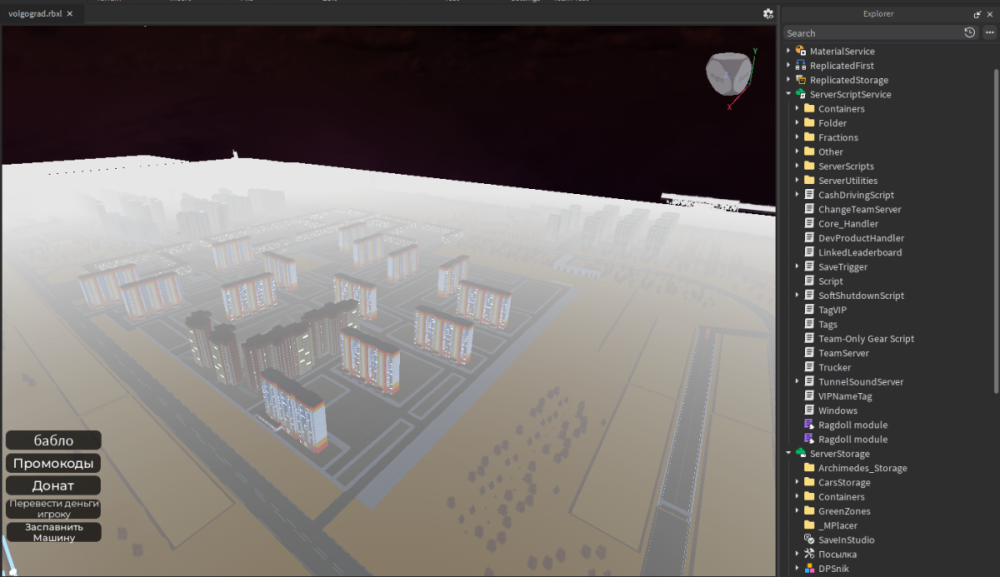Click Перевести деньги игроку button
Viewport: 1000px width, 577px height.
click(54, 508)
